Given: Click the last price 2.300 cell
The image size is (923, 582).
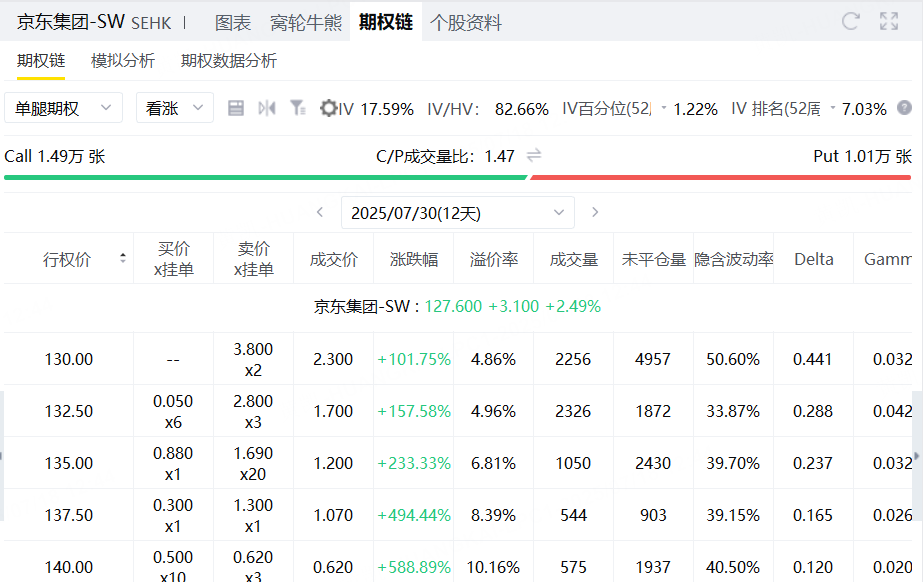Looking at the screenshot, I should pyautogui.click(x=334, y=359).
